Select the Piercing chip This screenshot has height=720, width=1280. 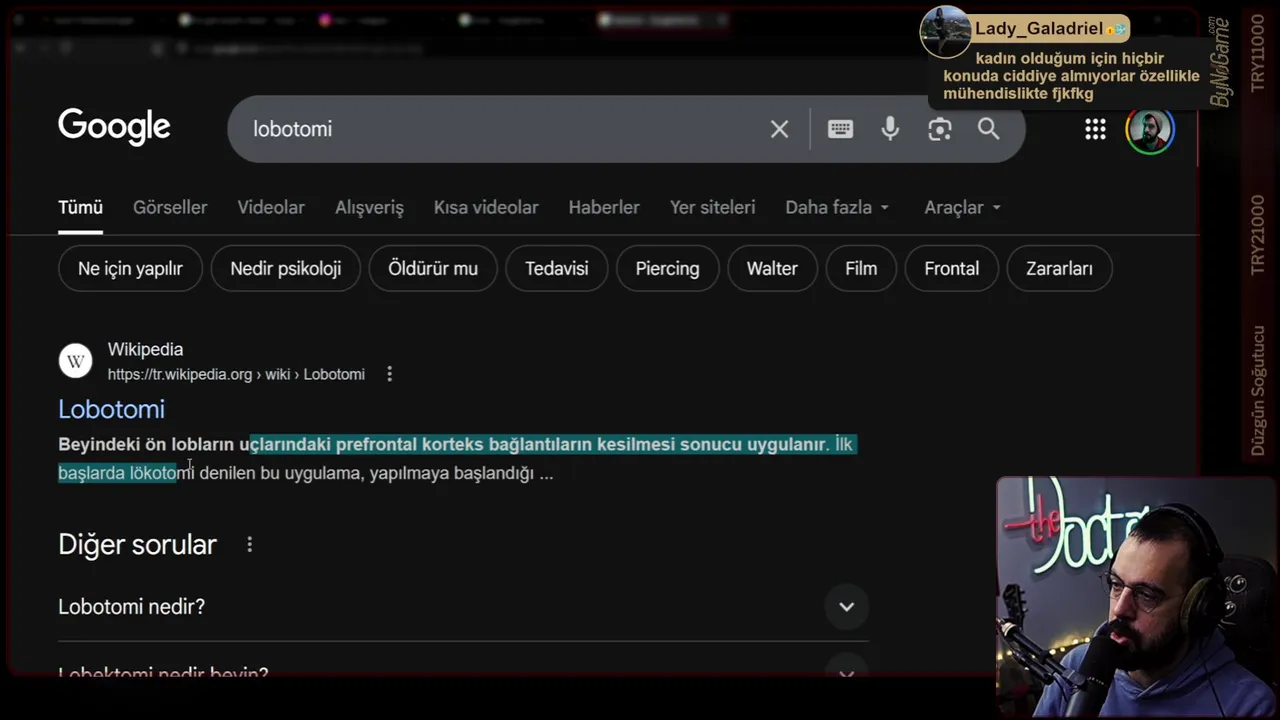coord(667,269)
